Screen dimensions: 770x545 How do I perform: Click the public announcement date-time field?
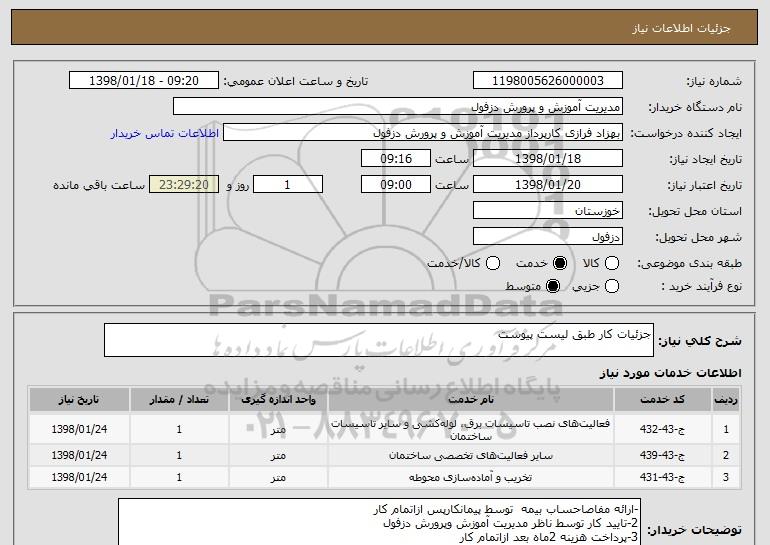(x=144, y=81)
